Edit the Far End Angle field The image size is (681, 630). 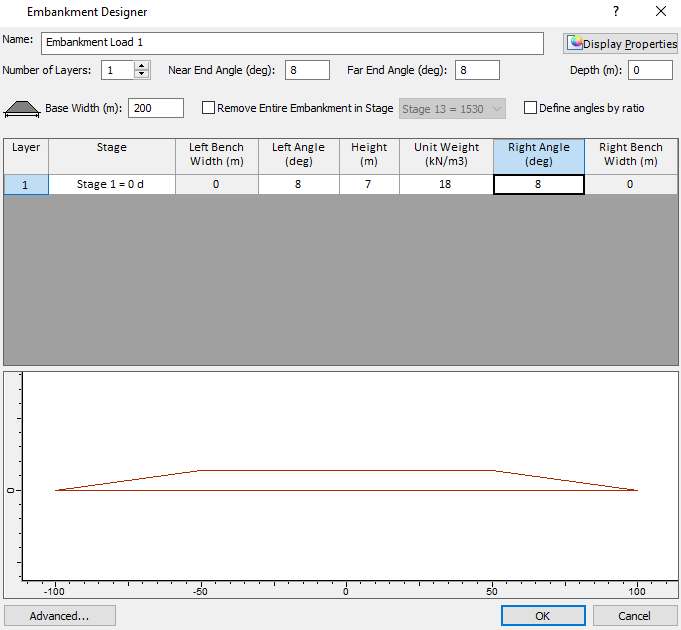pyautogui.click(x=477, y=70)
